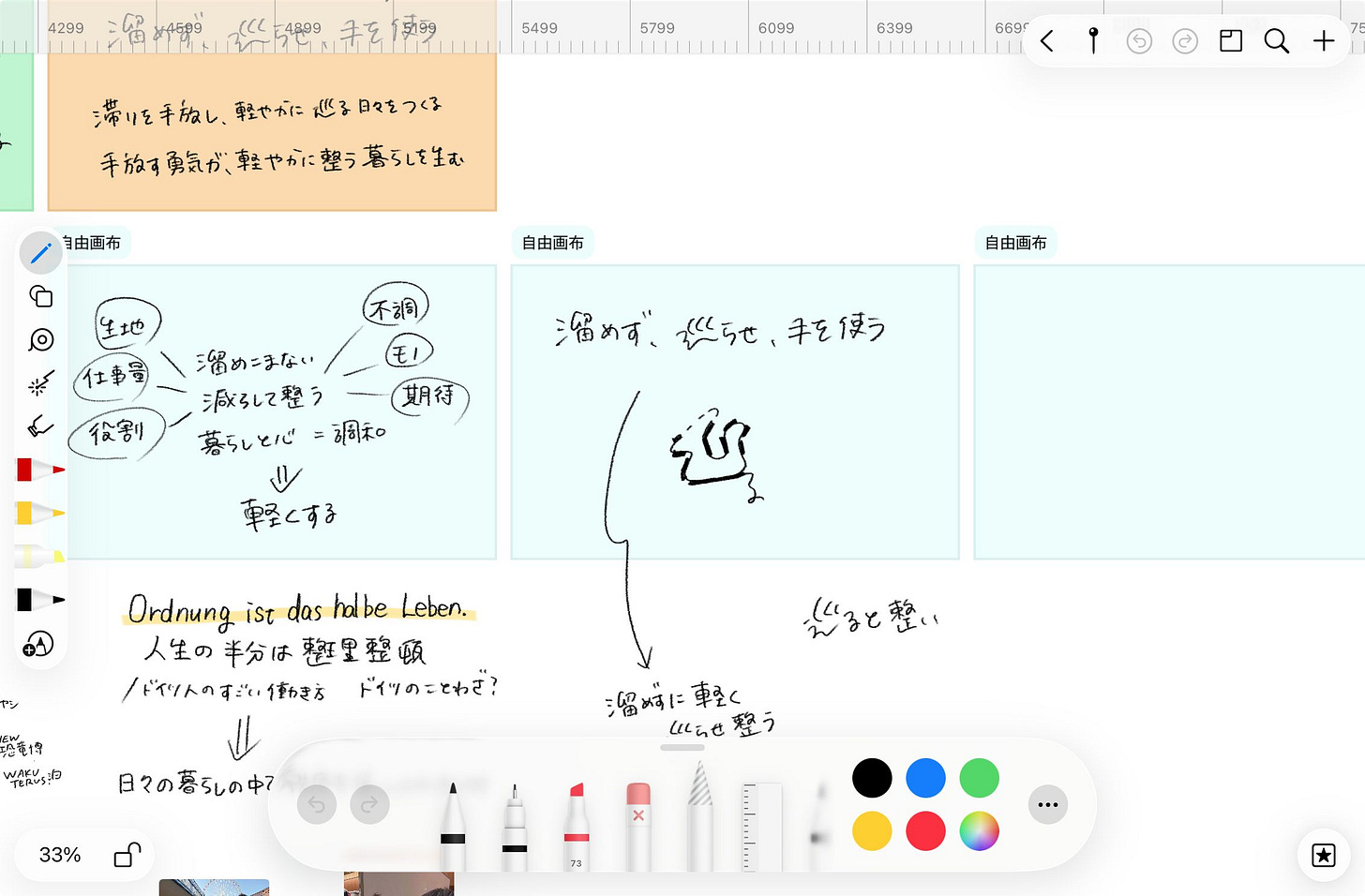
Task: Toggle the favorite star in the bottom corner
Action: pos(1323,855)
